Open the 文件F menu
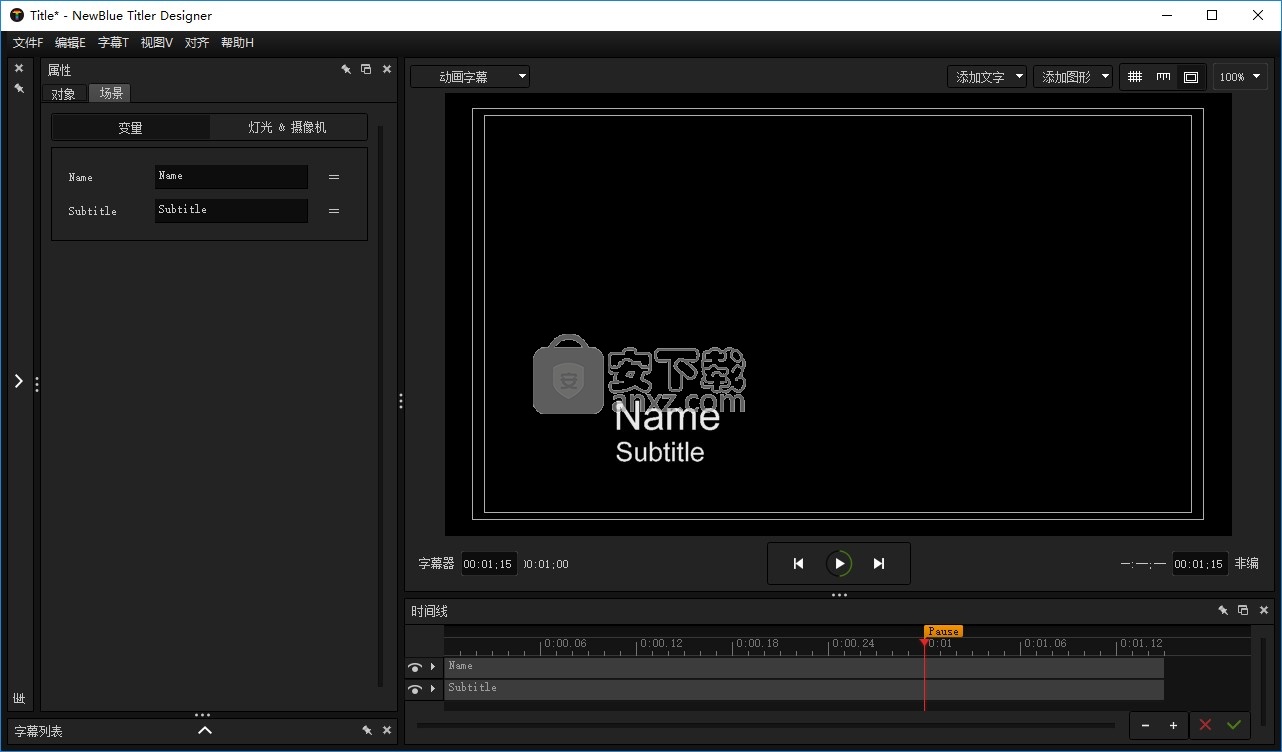 click(28, 43)
